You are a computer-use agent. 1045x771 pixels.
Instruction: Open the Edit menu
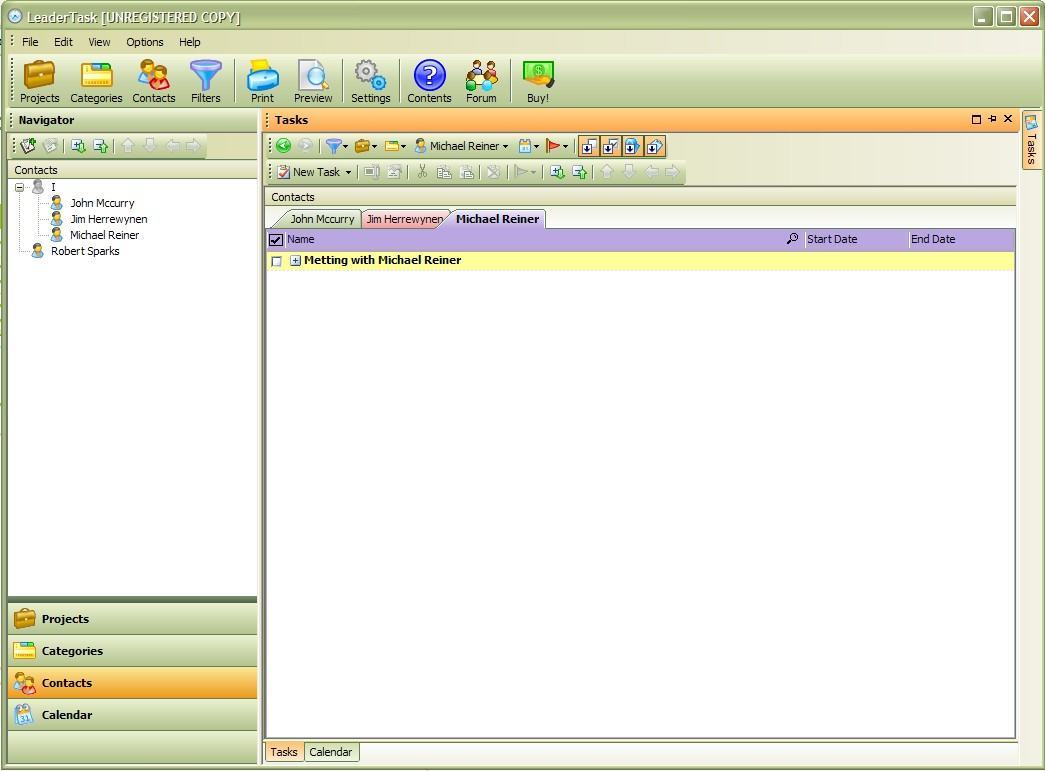[x=63, y=42]
